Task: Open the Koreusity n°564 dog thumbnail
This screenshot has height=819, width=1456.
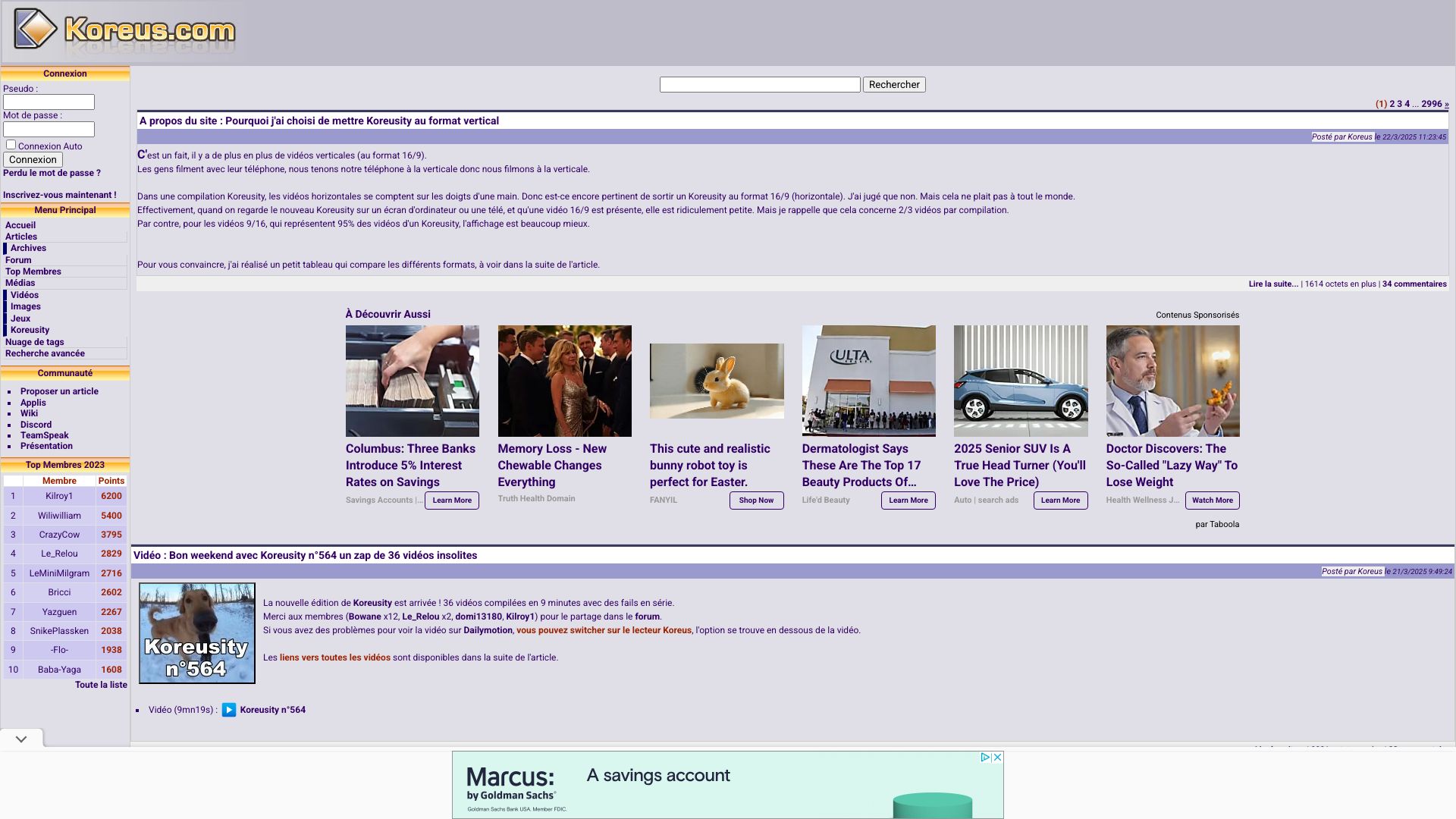Action: [197, 633]
